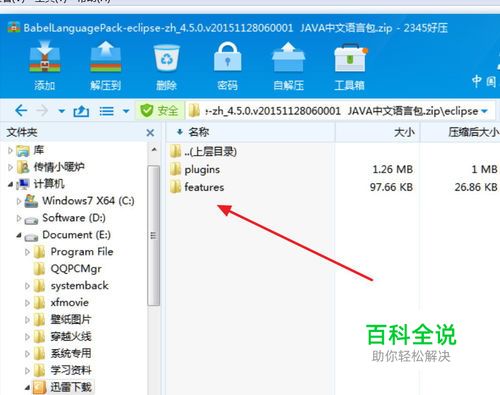Click the 添加 (Add) toolbar icon

pyautogui.click(x=45, y=57)
